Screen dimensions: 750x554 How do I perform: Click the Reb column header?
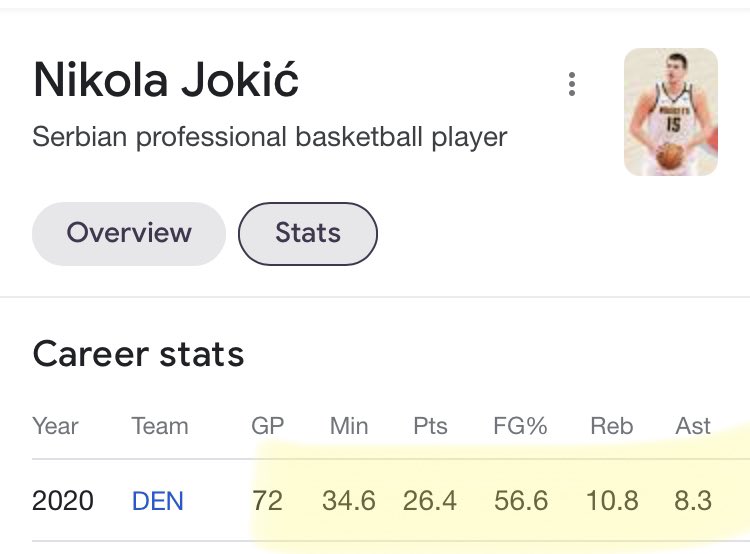[x=611, y=426]
